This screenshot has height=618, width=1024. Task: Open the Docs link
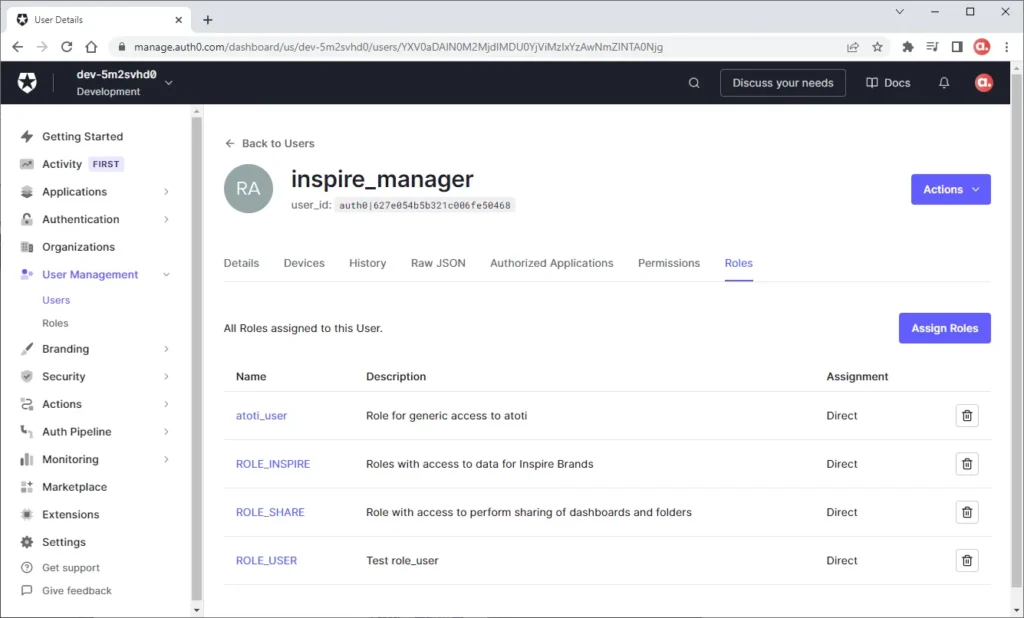888,83
